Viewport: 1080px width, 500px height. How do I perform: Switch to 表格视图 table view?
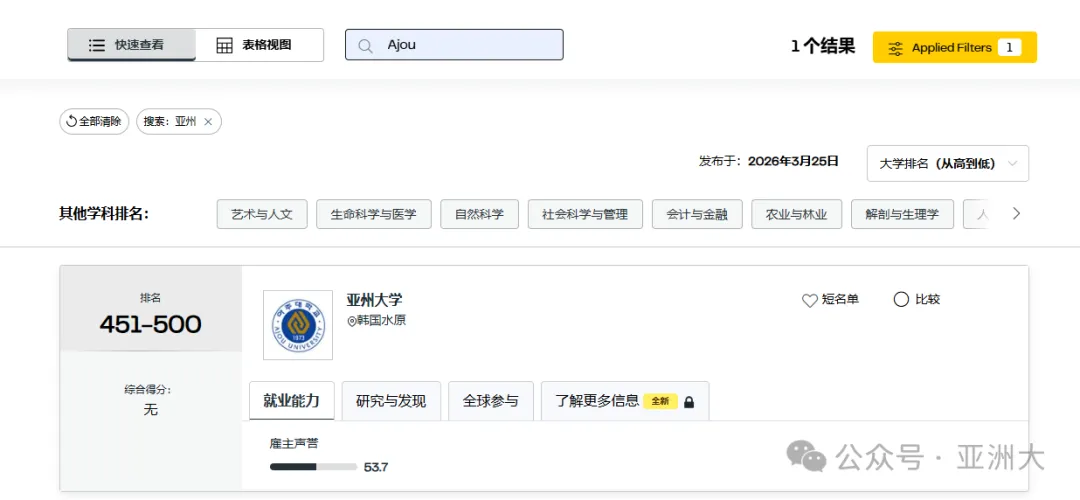pyautogui.click(x=260, y=45)
